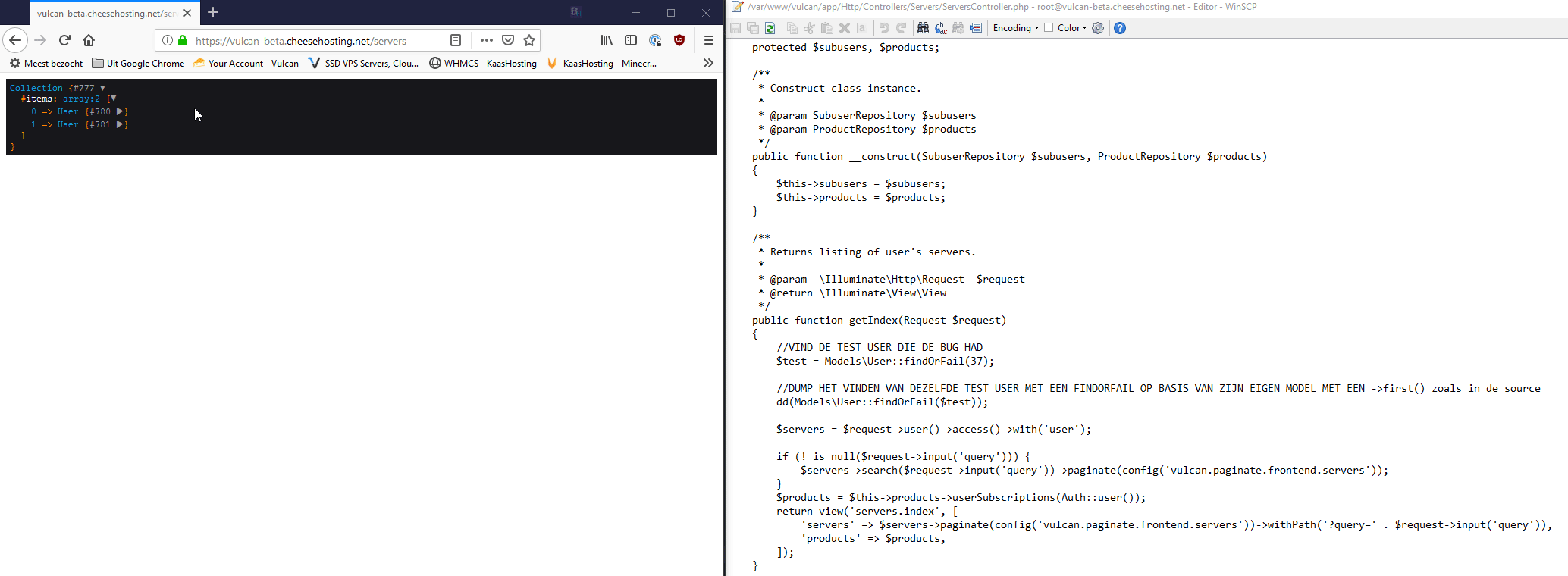Open WinSCP editor Help icon
Screen dimensions: 1568x576
pyautogui.click(x=1120, y=28)
